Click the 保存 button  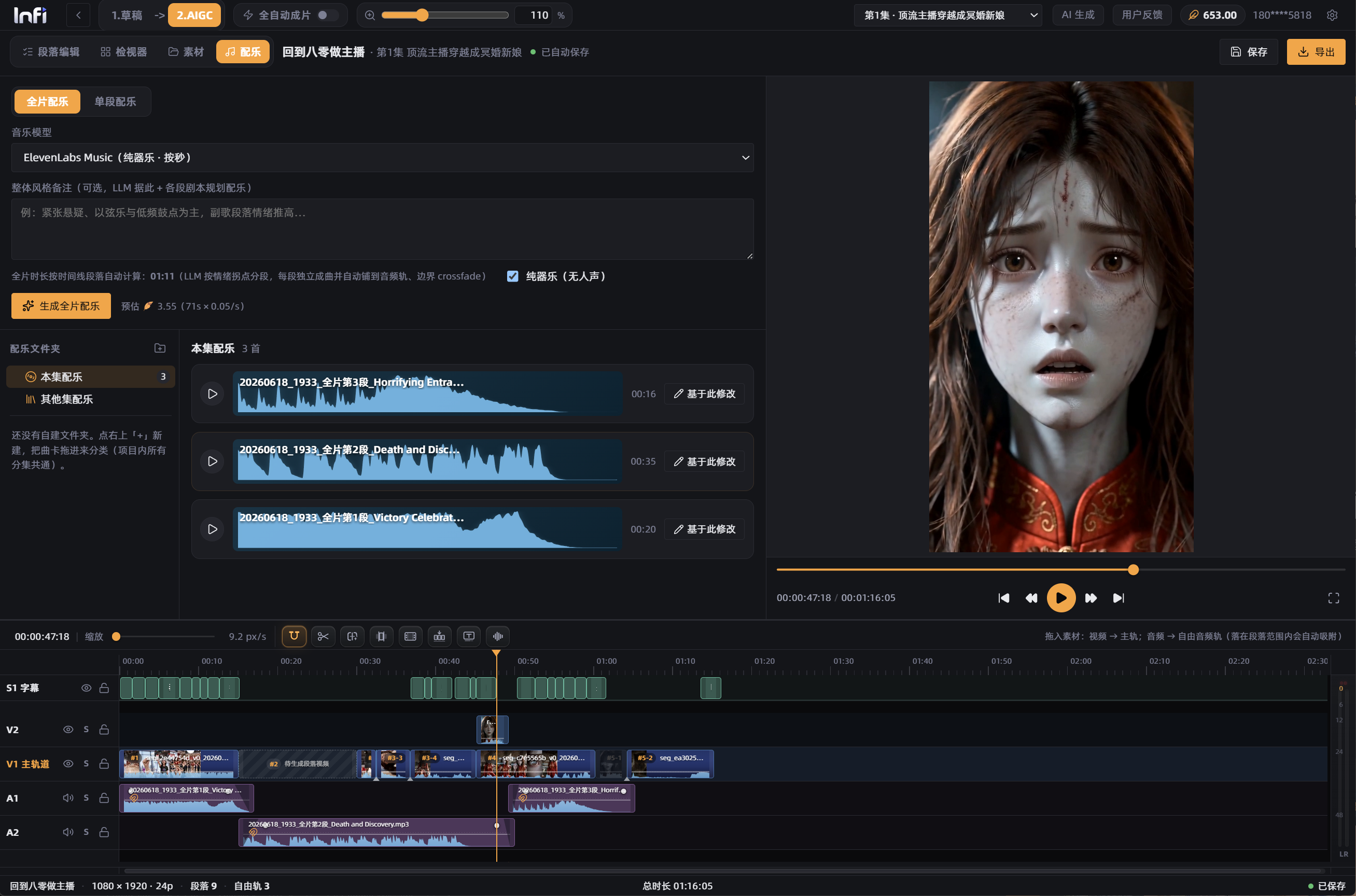coord(1249,52)
